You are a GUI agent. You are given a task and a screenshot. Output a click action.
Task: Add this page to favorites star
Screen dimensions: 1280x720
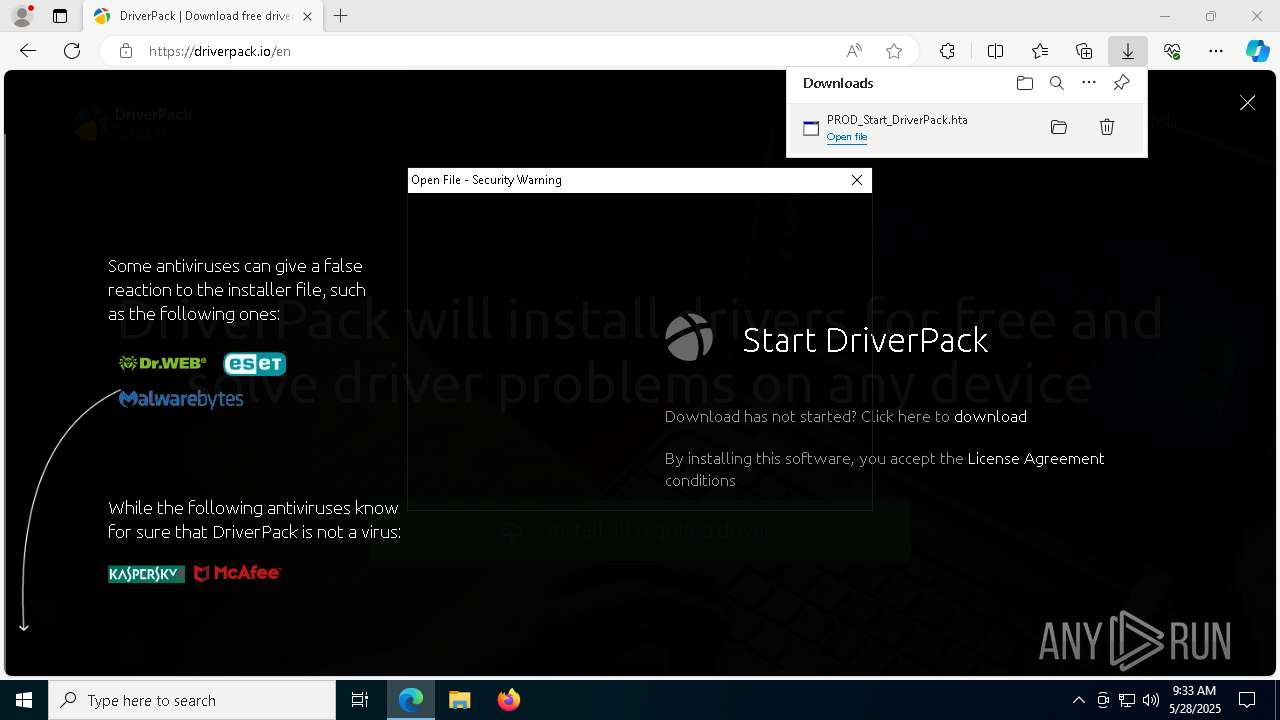(894, 51)
